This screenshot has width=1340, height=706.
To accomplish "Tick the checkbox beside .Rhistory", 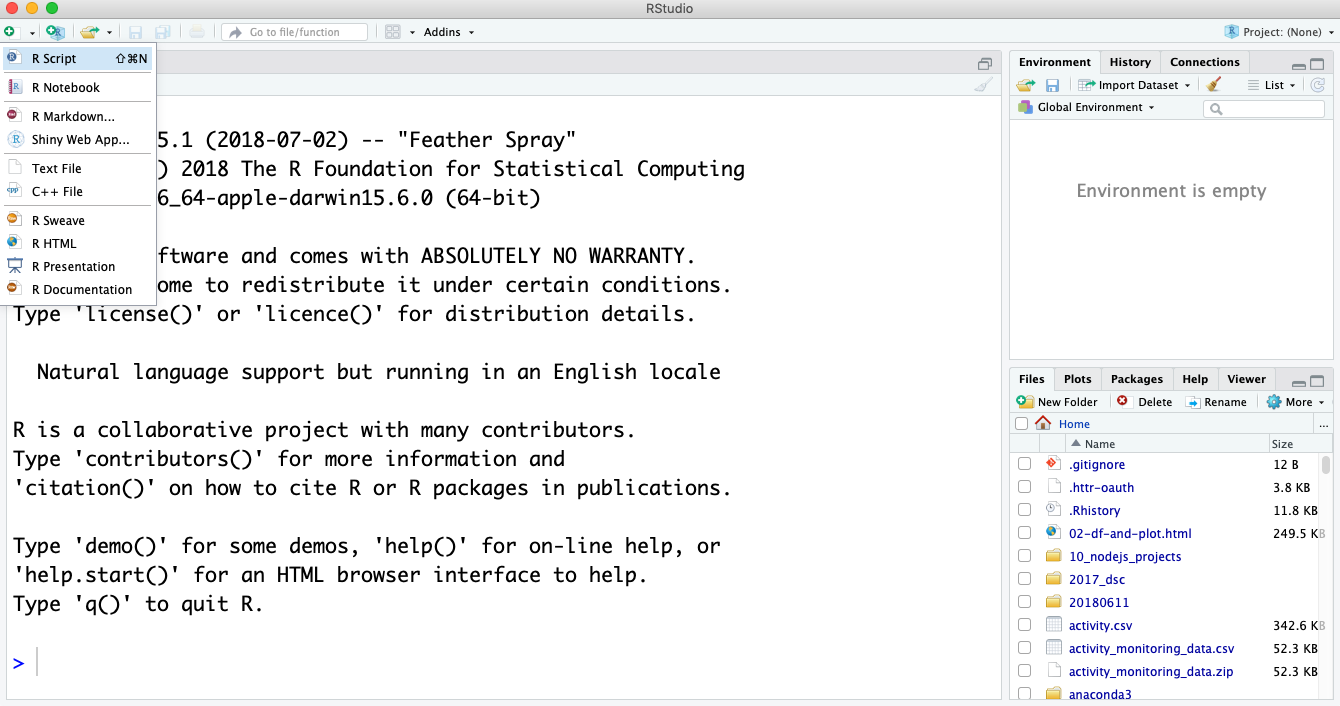I will coord(1024,510).
